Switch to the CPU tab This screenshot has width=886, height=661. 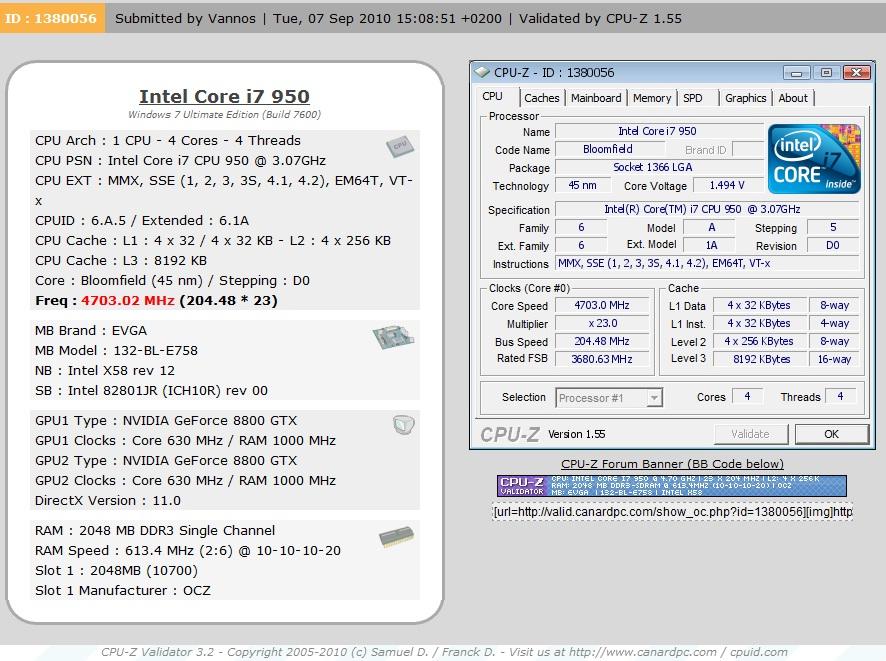click(492, 97)
